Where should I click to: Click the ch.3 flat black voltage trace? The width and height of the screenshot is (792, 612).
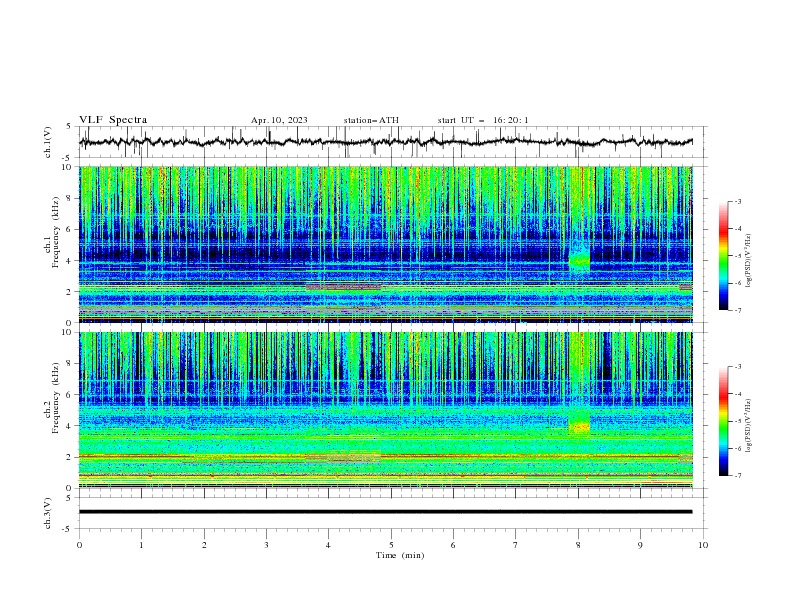(x=385, y=512)
